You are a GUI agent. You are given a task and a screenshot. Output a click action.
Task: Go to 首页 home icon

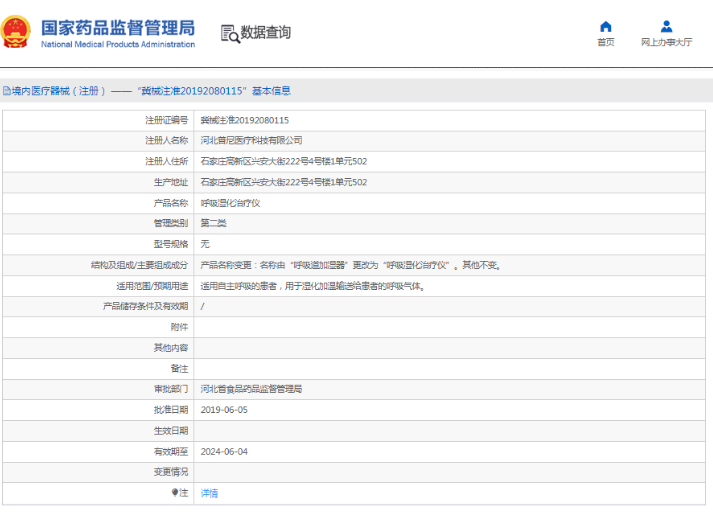(606, 26)
